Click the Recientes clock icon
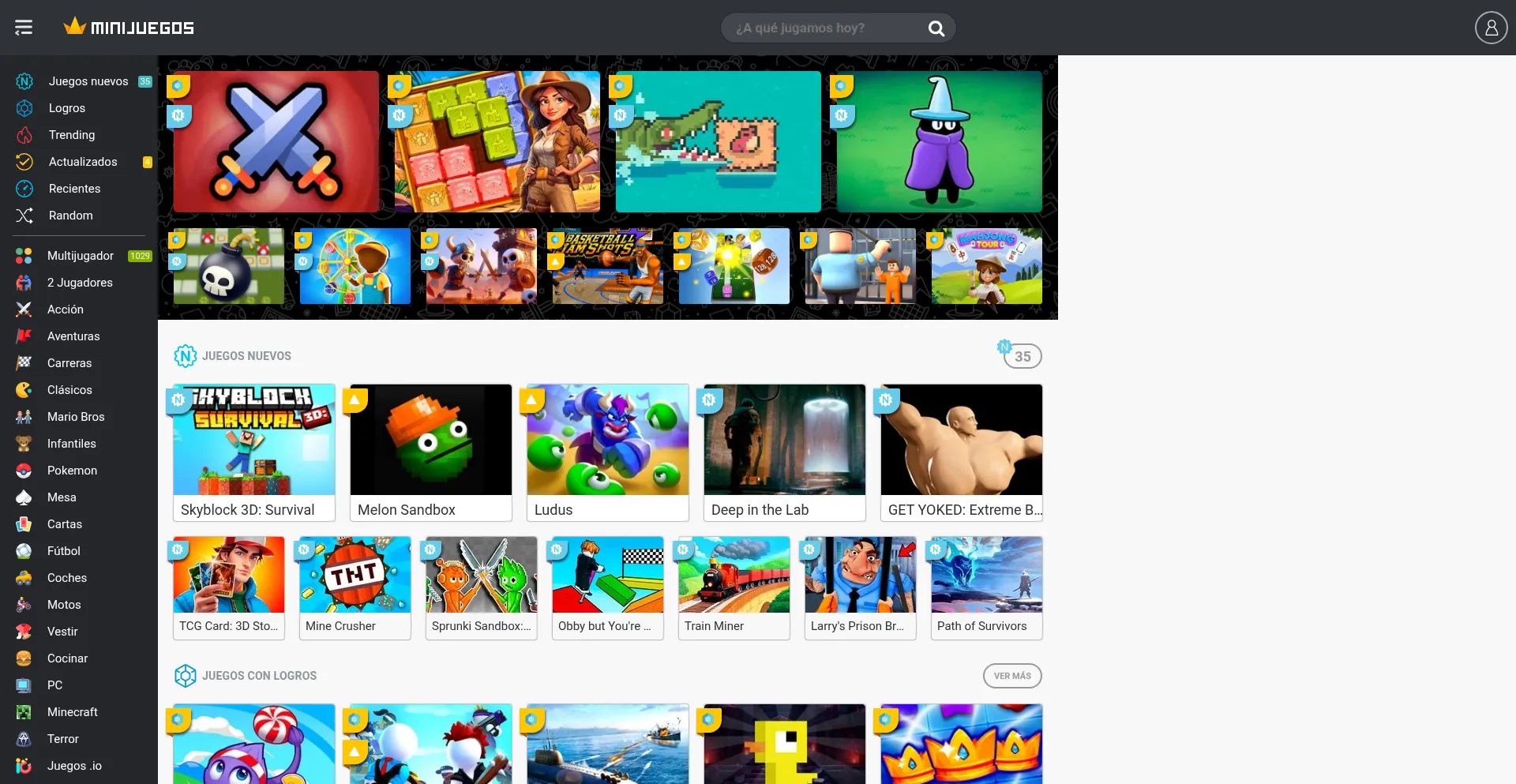Image resolution: width=1516 pixels, height=784 pixels. point(24,189)
